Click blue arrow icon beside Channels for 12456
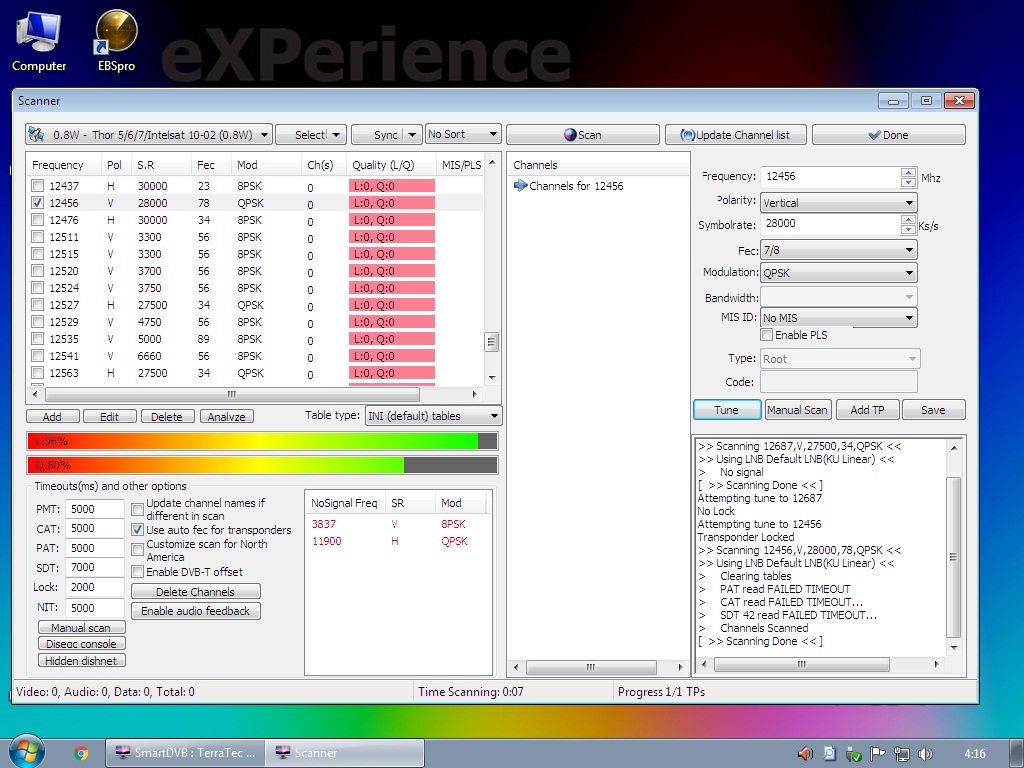This screenshot has width=1024, height=768. (520, 185)
